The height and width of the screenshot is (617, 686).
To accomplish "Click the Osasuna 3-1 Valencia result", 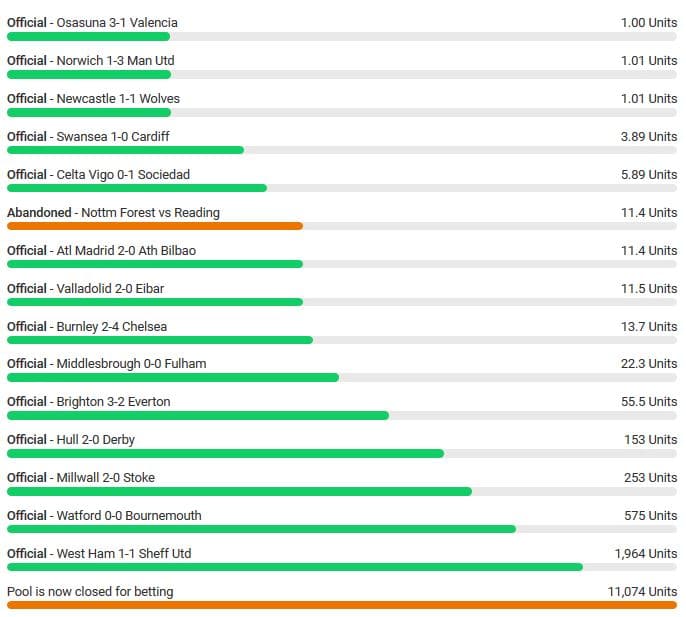I will click(92, 22).
